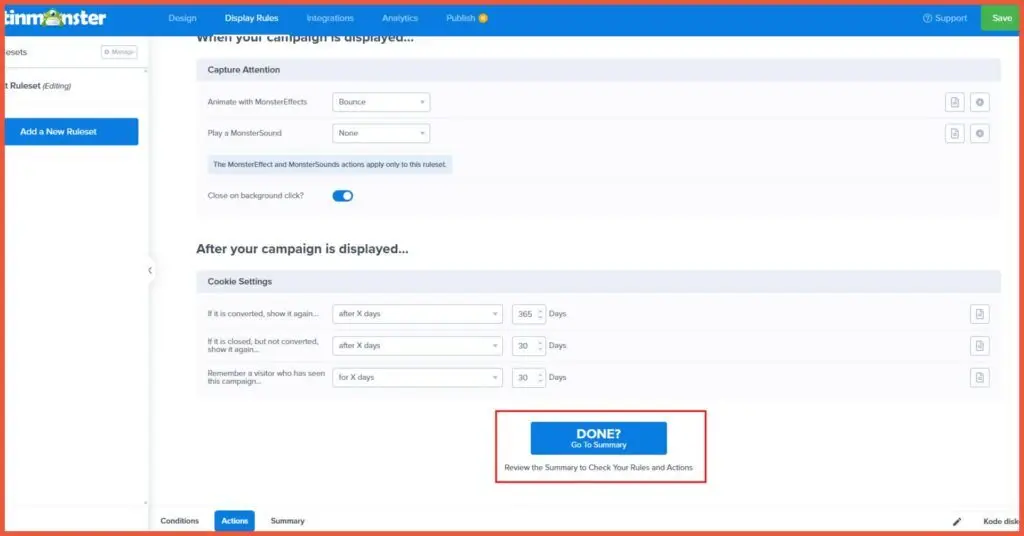Open the Summary tab at the bottom
The width and height of the screenshot is (1024, 536).
[x=287, y=521]
